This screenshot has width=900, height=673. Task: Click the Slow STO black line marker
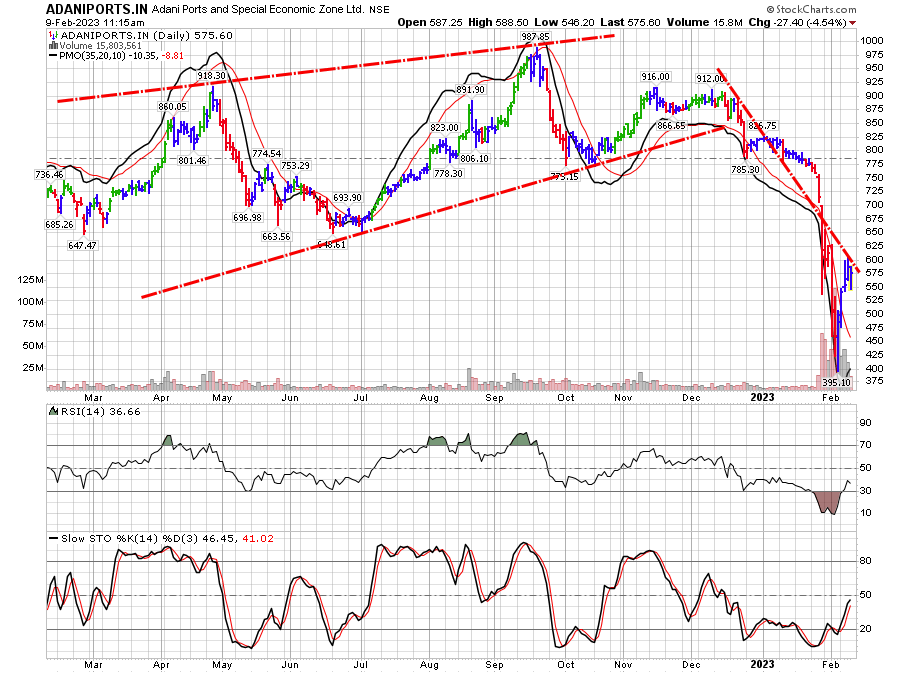pyautogui.click(x=52, y=538)
